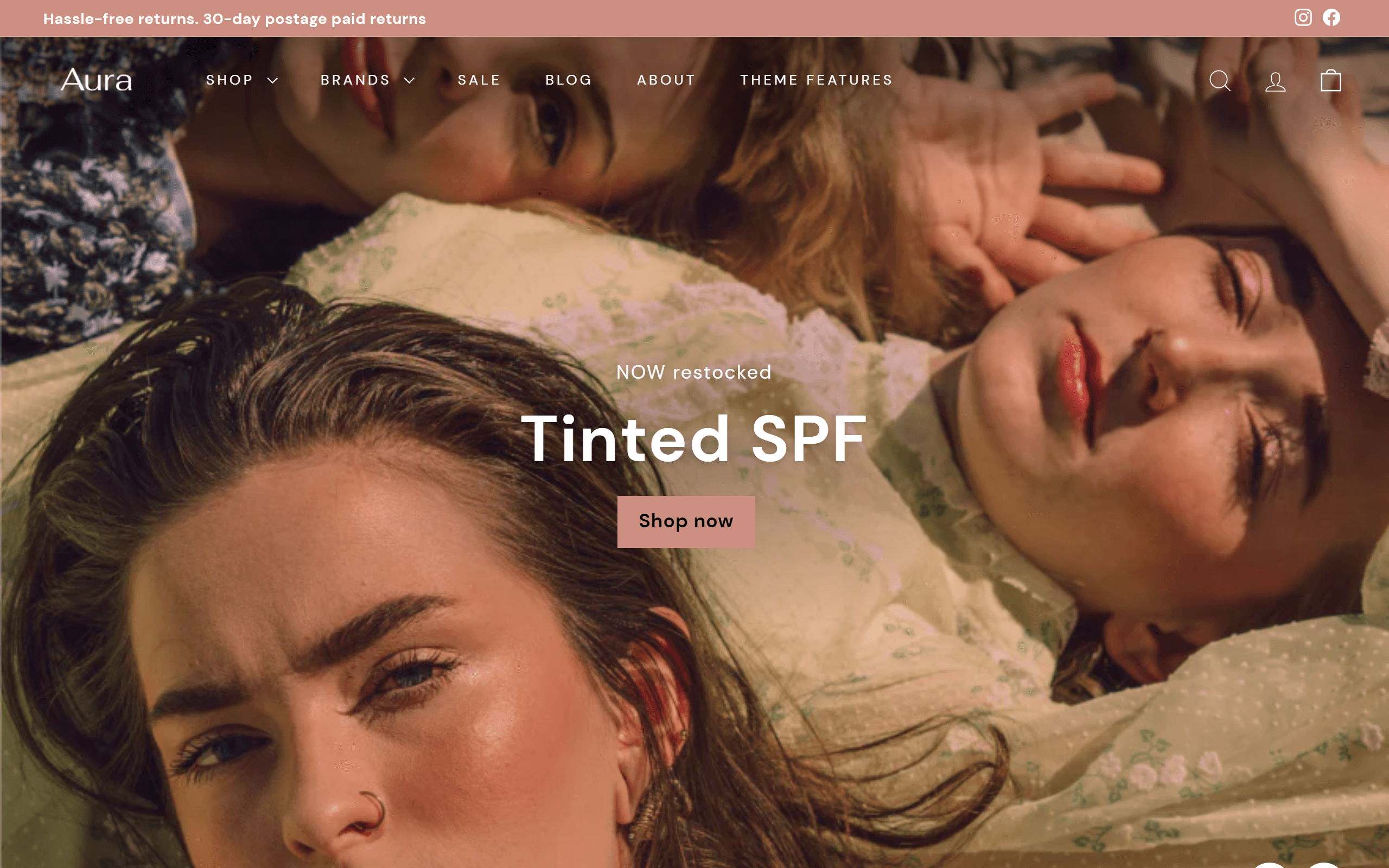Visit the BLOG link
The image size is (1389, 868).
[569, 80]
